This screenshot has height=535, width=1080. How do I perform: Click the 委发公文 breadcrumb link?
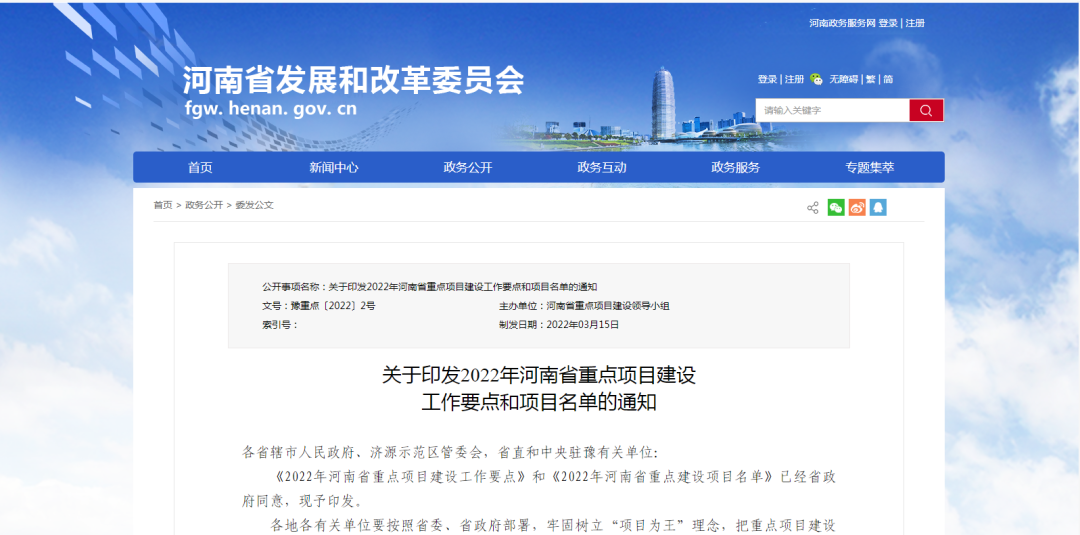pyautogui.click(x=254, y=205)
